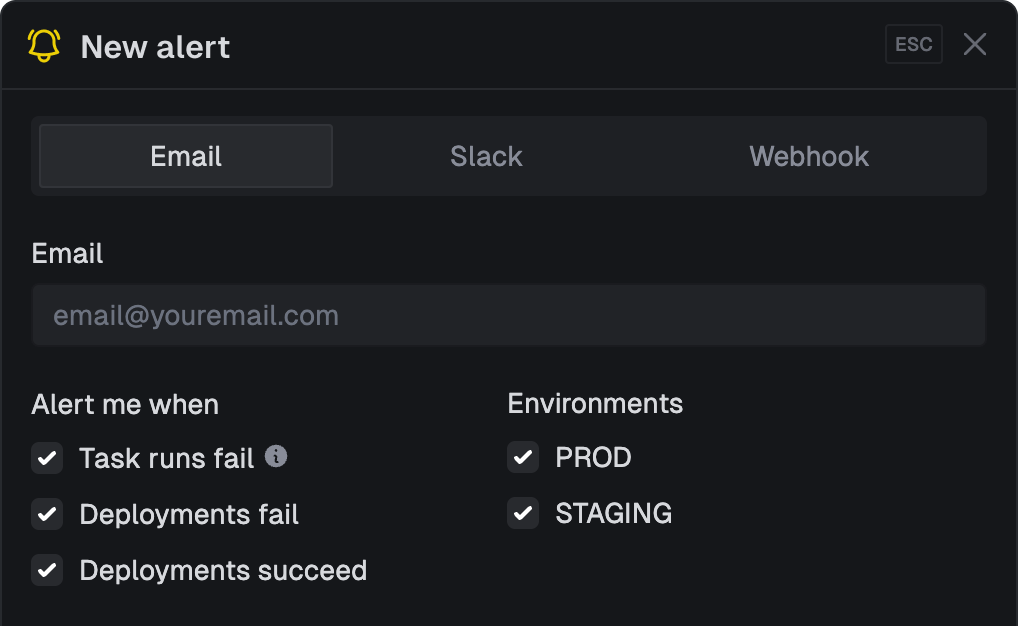Close the New alert dialog with X
This screenshot has height=626, width=1018.
pos(975,45)
